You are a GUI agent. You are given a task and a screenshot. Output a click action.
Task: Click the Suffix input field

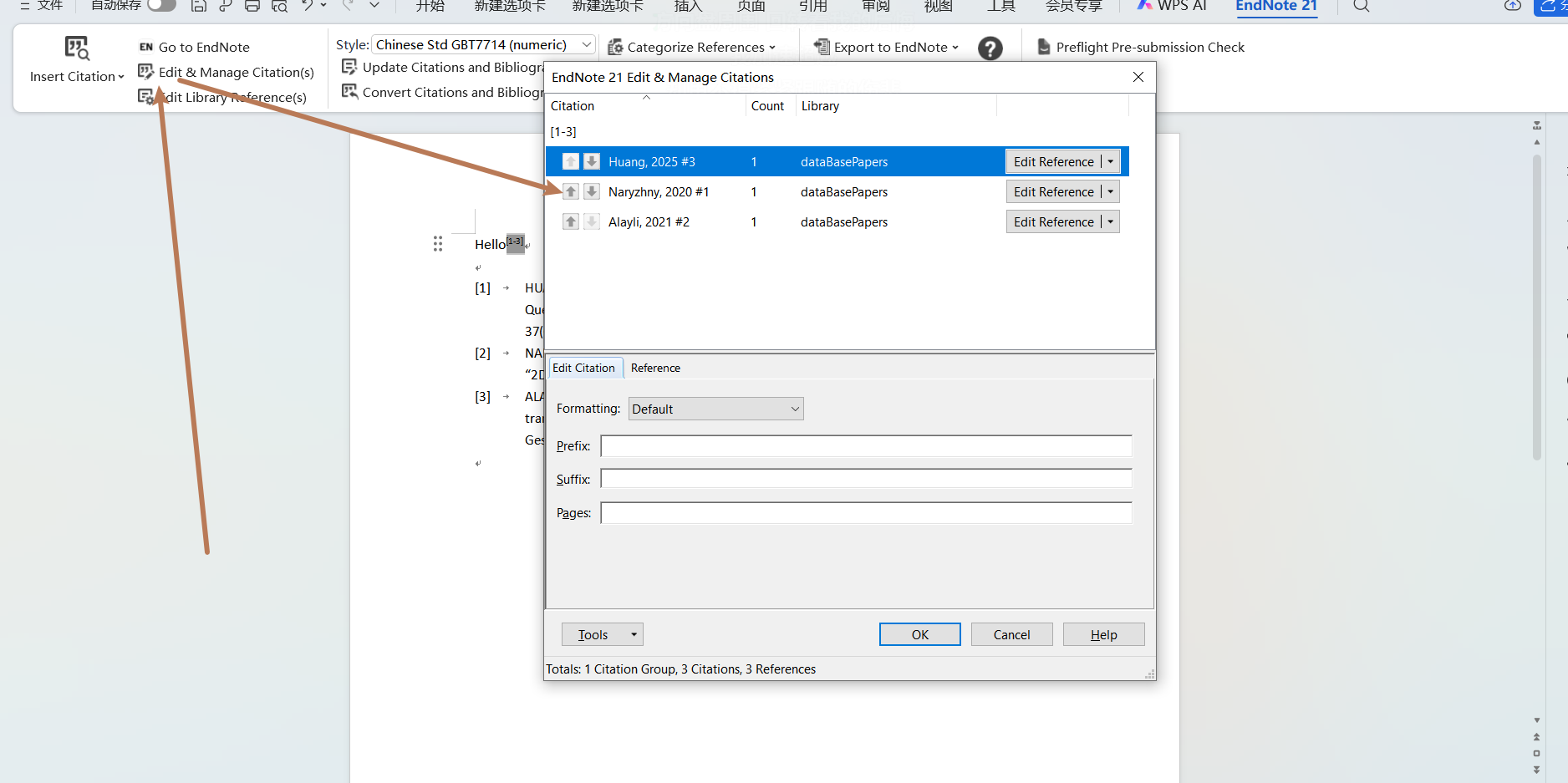(x=866, y=479)
